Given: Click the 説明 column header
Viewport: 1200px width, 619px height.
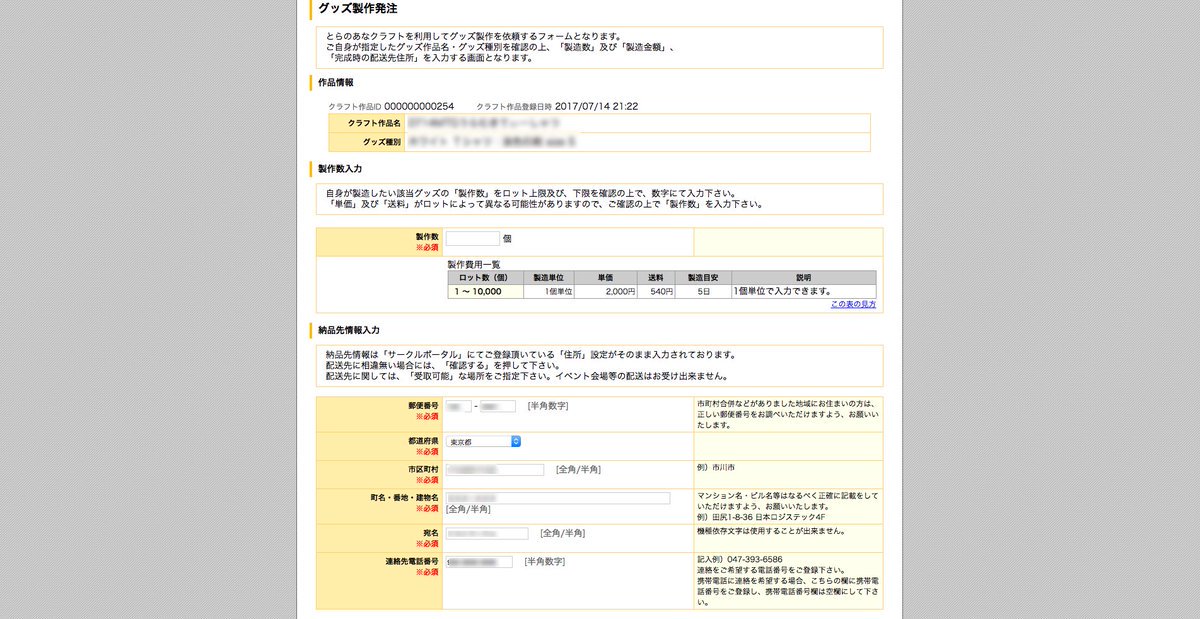Looking at the screenshot, I should 804,277.
